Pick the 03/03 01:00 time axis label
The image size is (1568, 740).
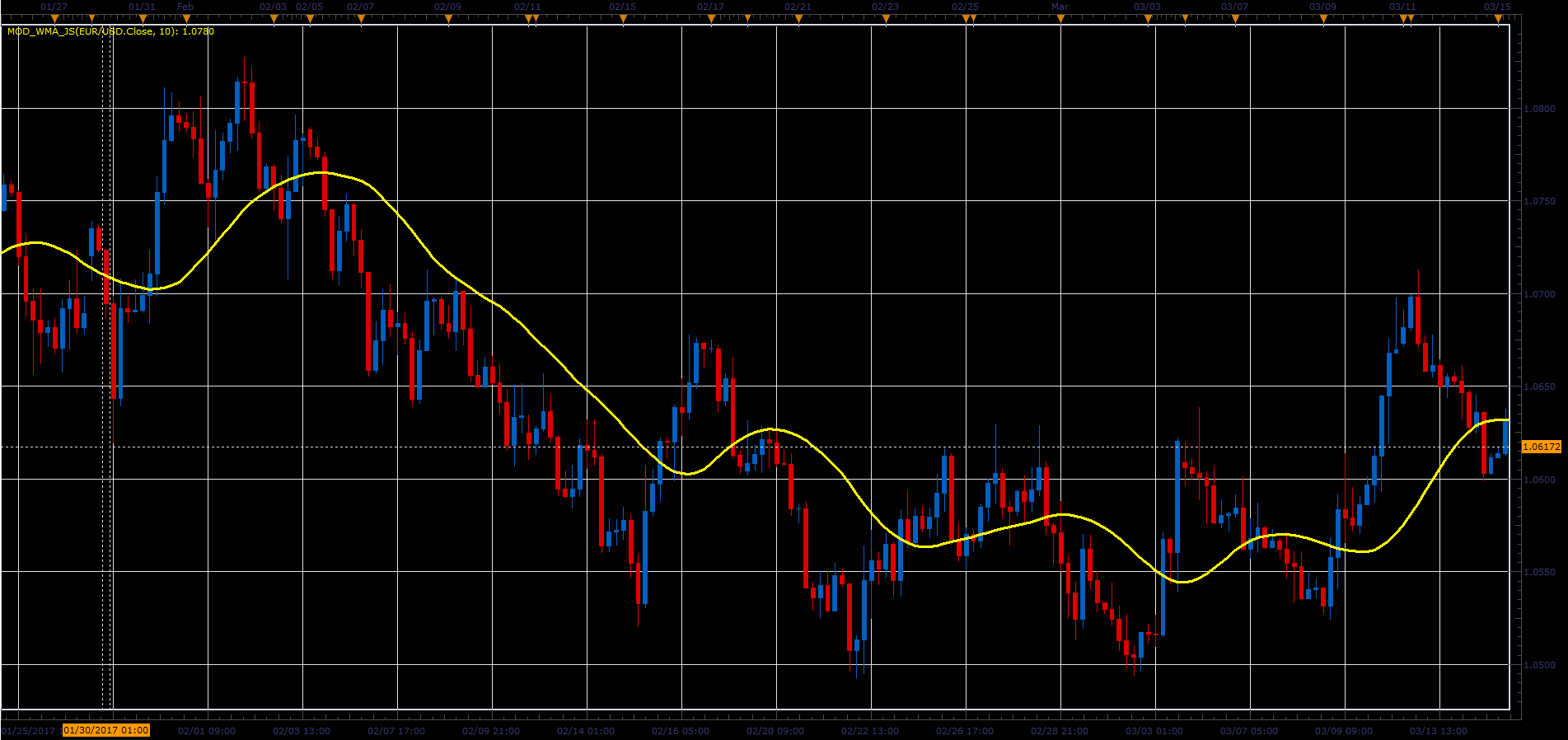1154,731
